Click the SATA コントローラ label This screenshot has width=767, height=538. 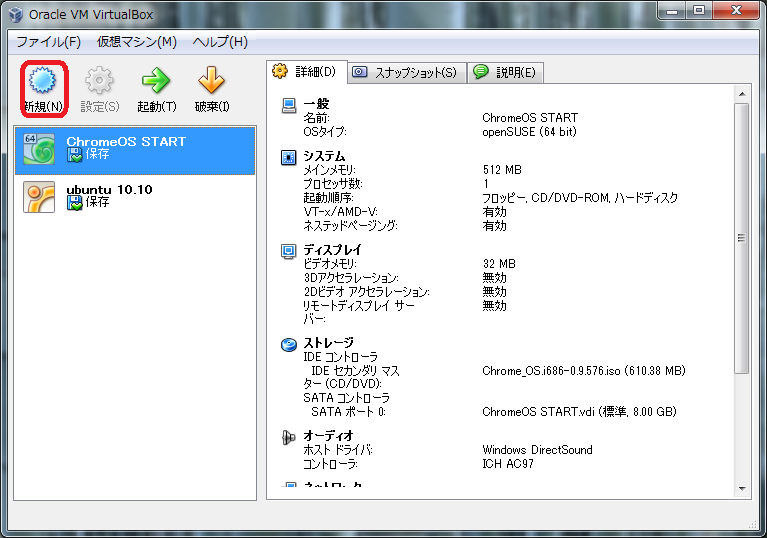tap(346, 398)
